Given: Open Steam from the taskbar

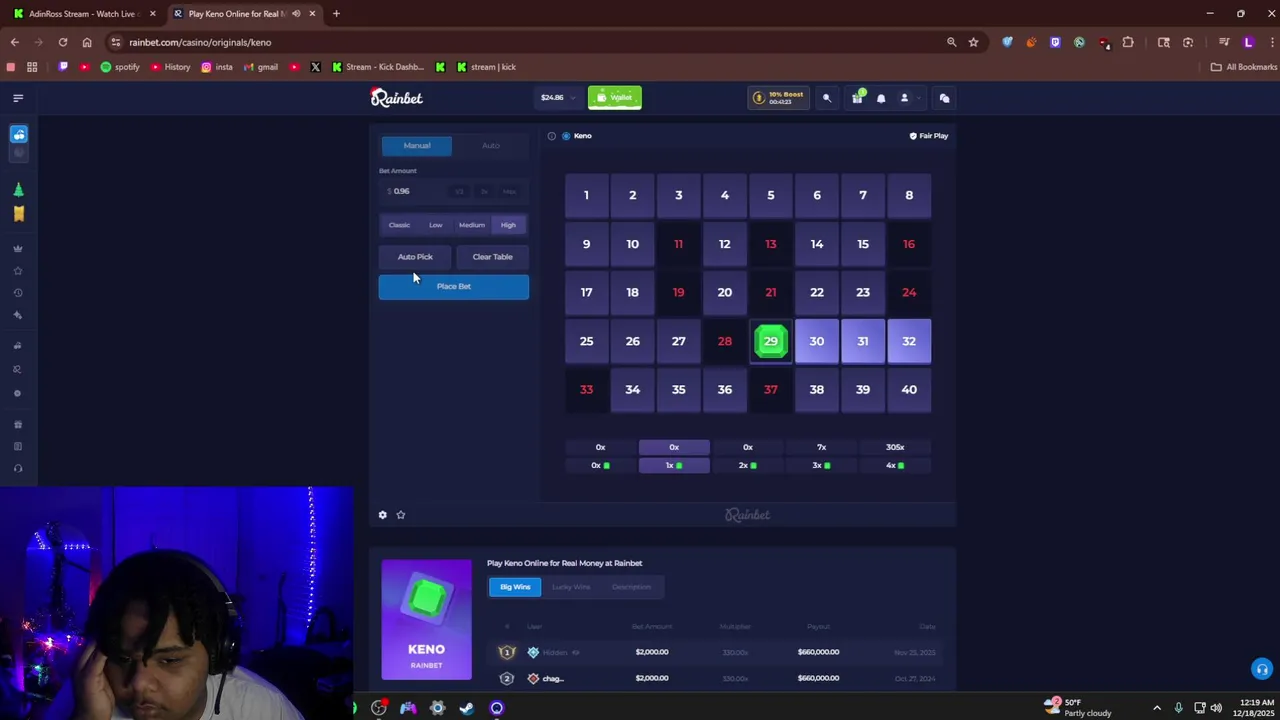Looking at the screenshot, I should [x=466, y=708].
